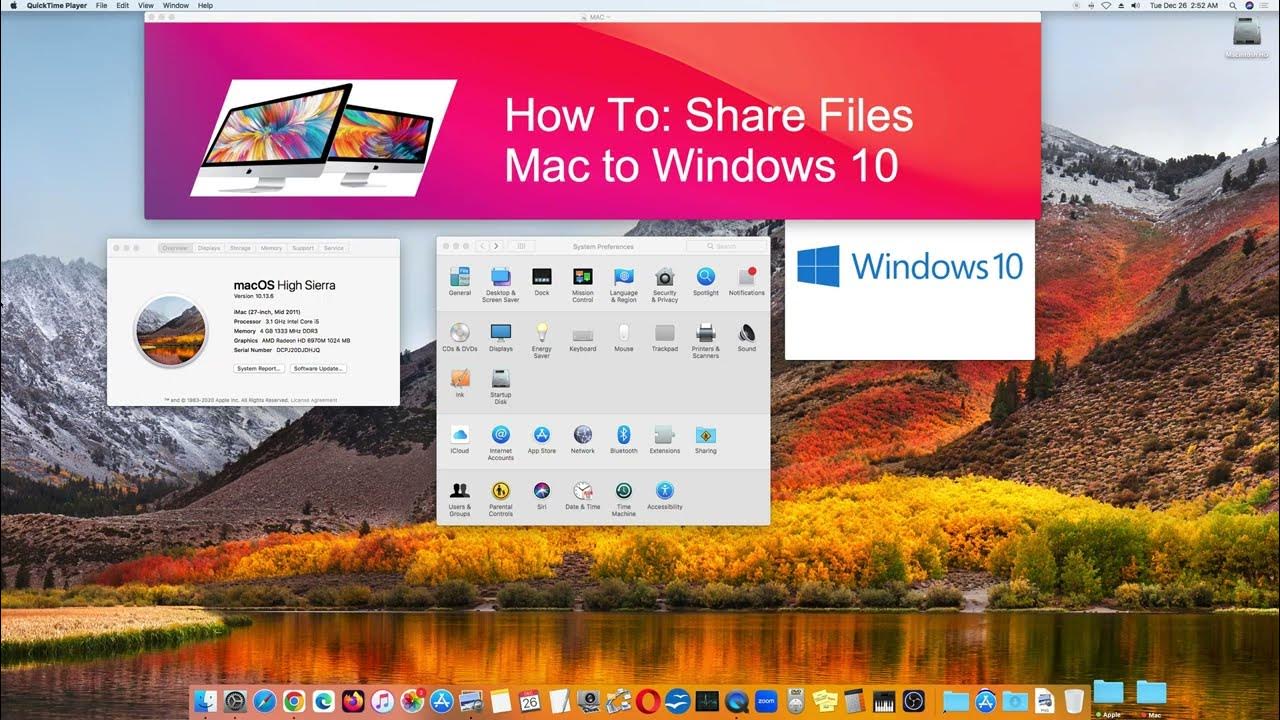1280x720 pixels.
Task: Switch to the Service tab
Action: [x=334, y=248]
